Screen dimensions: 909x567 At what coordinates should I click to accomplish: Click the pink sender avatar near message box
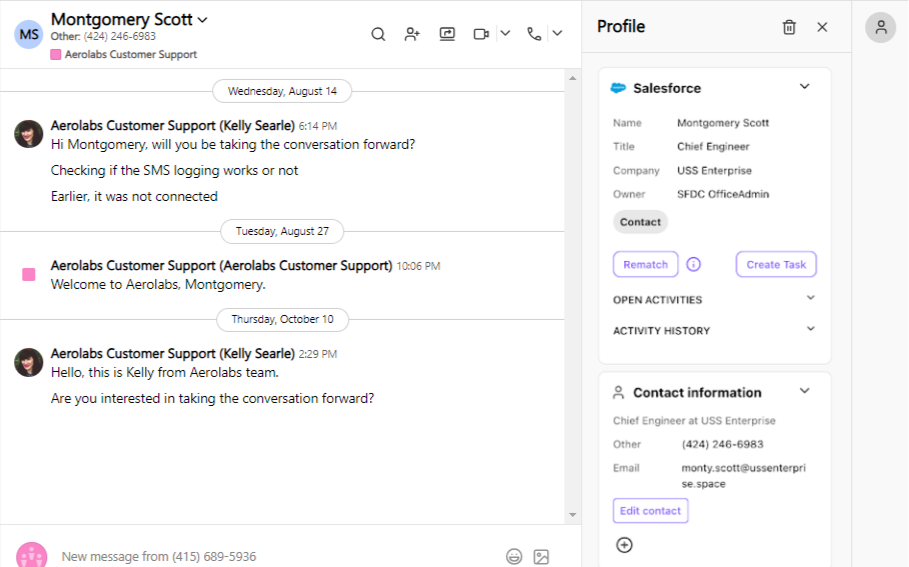pos(31,555)
